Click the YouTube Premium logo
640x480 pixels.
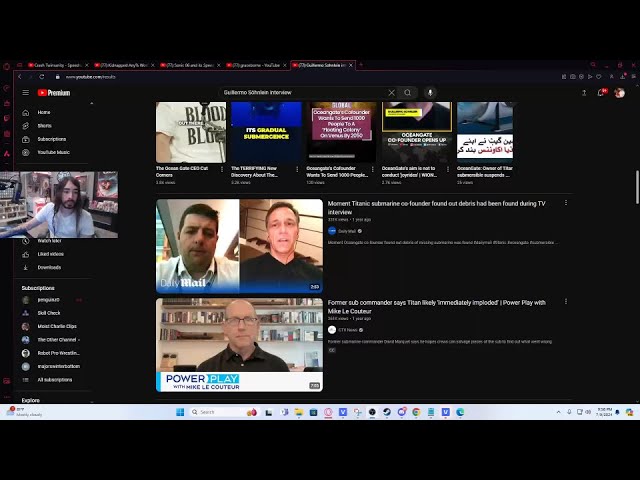pos(53,92)
